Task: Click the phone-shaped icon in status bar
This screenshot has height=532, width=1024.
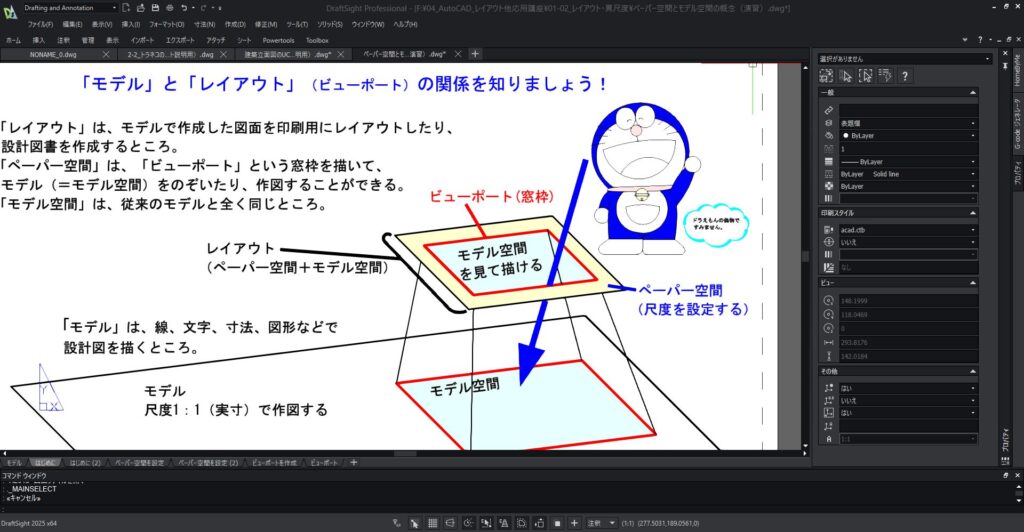Action: tap(396, 523)
